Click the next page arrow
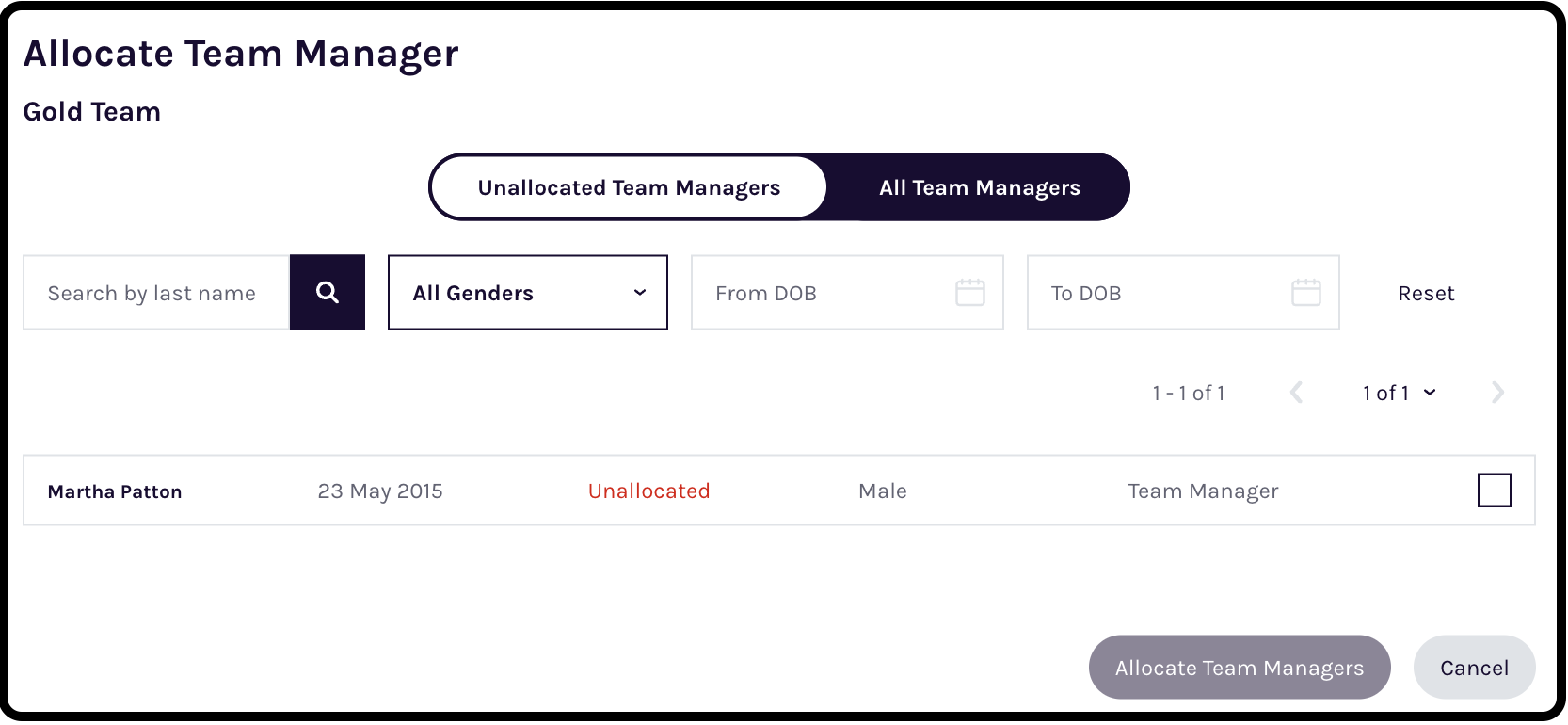 [1497, 393]
